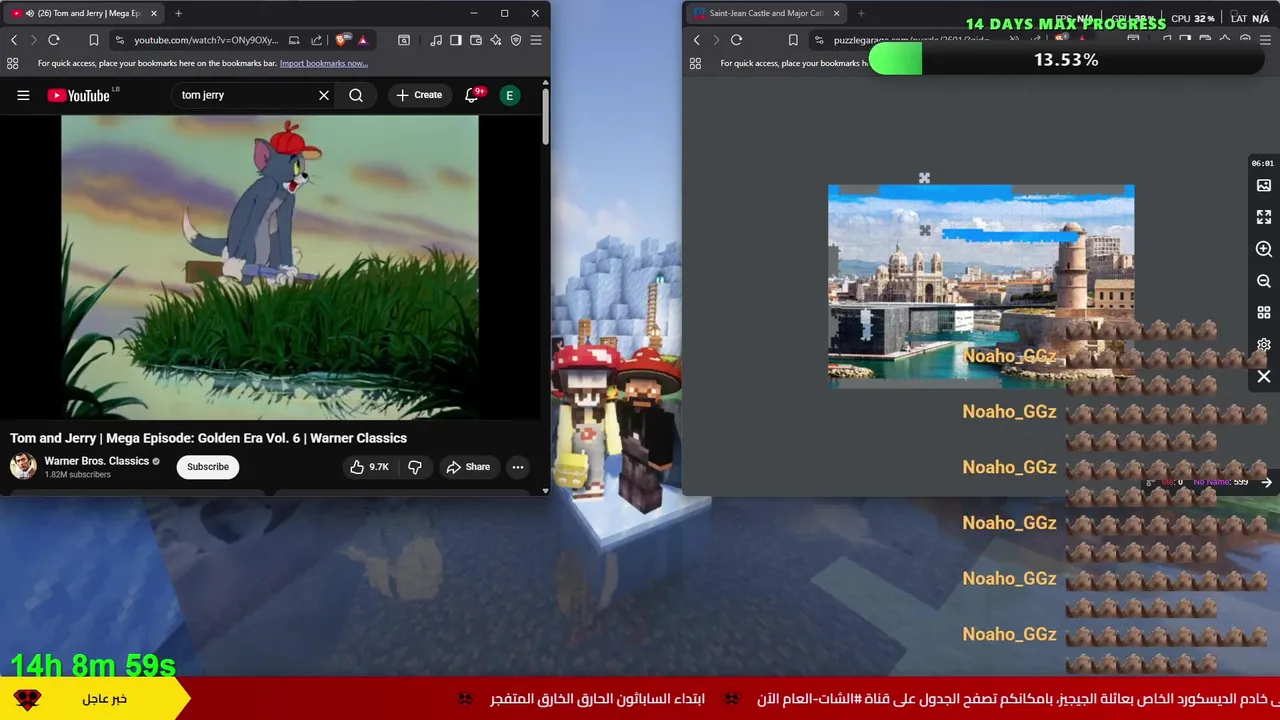Dislike the Tom and Jerry video
This screenshot has height=720, width=1280.
point(415,467)
